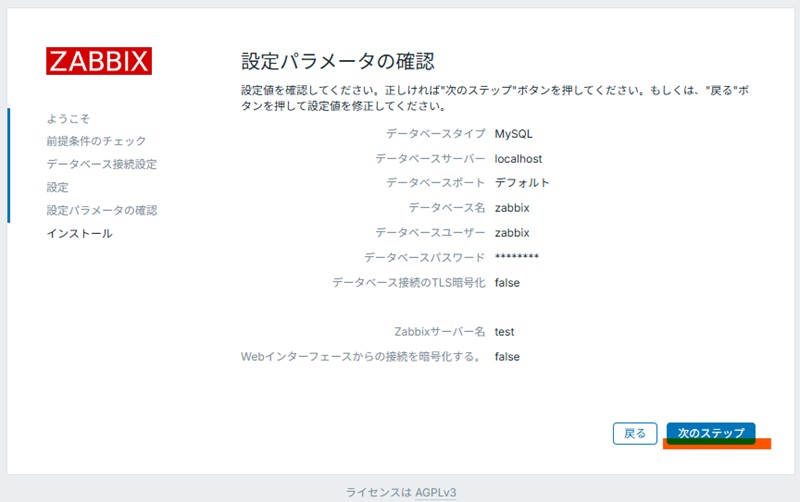Click the test server name value

click(x=504, y=332)
